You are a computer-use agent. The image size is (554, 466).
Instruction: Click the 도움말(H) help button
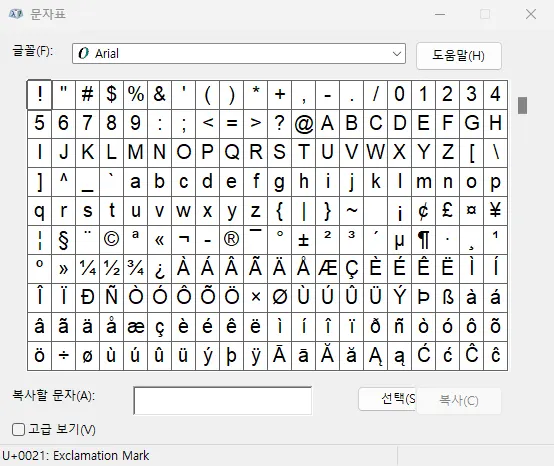[x=459, y=56]
